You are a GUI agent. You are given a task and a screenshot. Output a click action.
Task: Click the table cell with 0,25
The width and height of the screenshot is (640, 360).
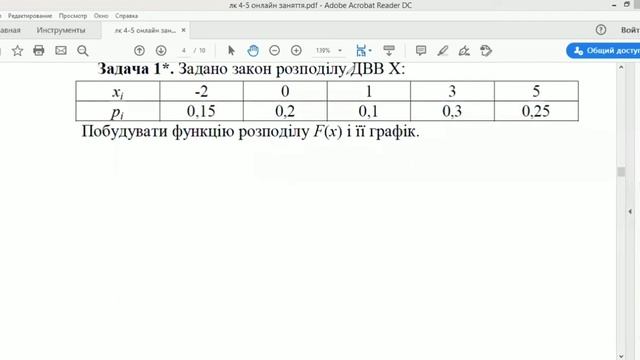[536, 111]
